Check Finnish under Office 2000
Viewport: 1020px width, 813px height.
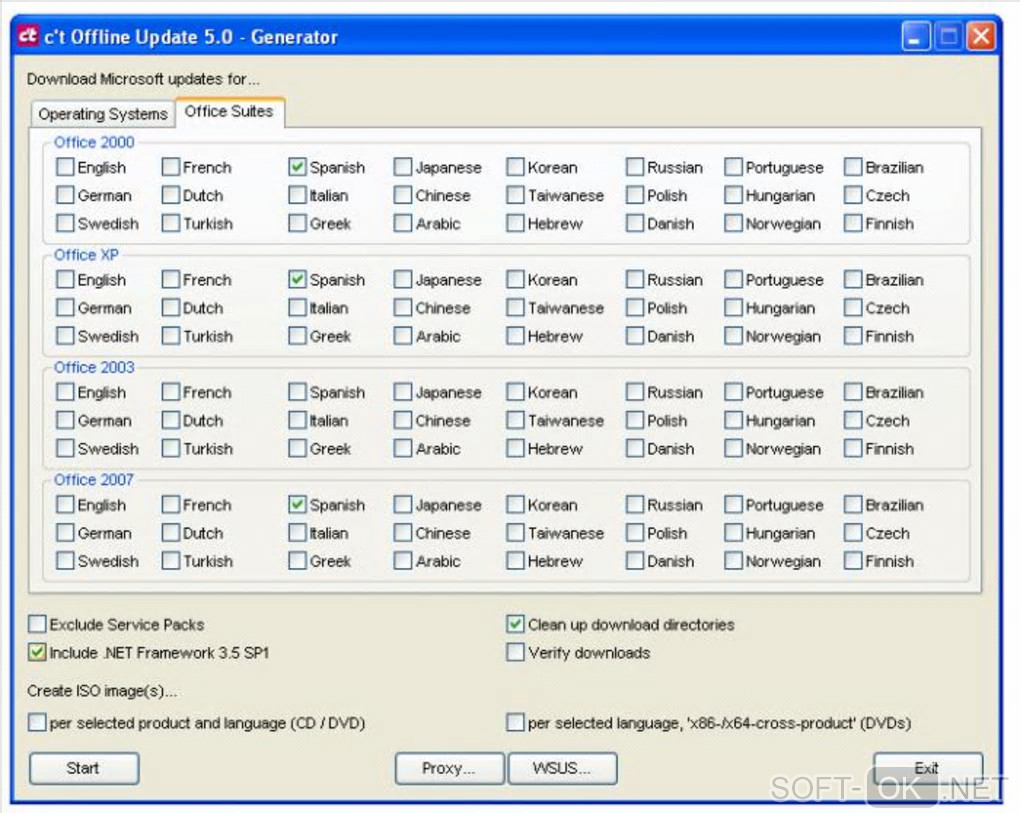coord(853,223)
